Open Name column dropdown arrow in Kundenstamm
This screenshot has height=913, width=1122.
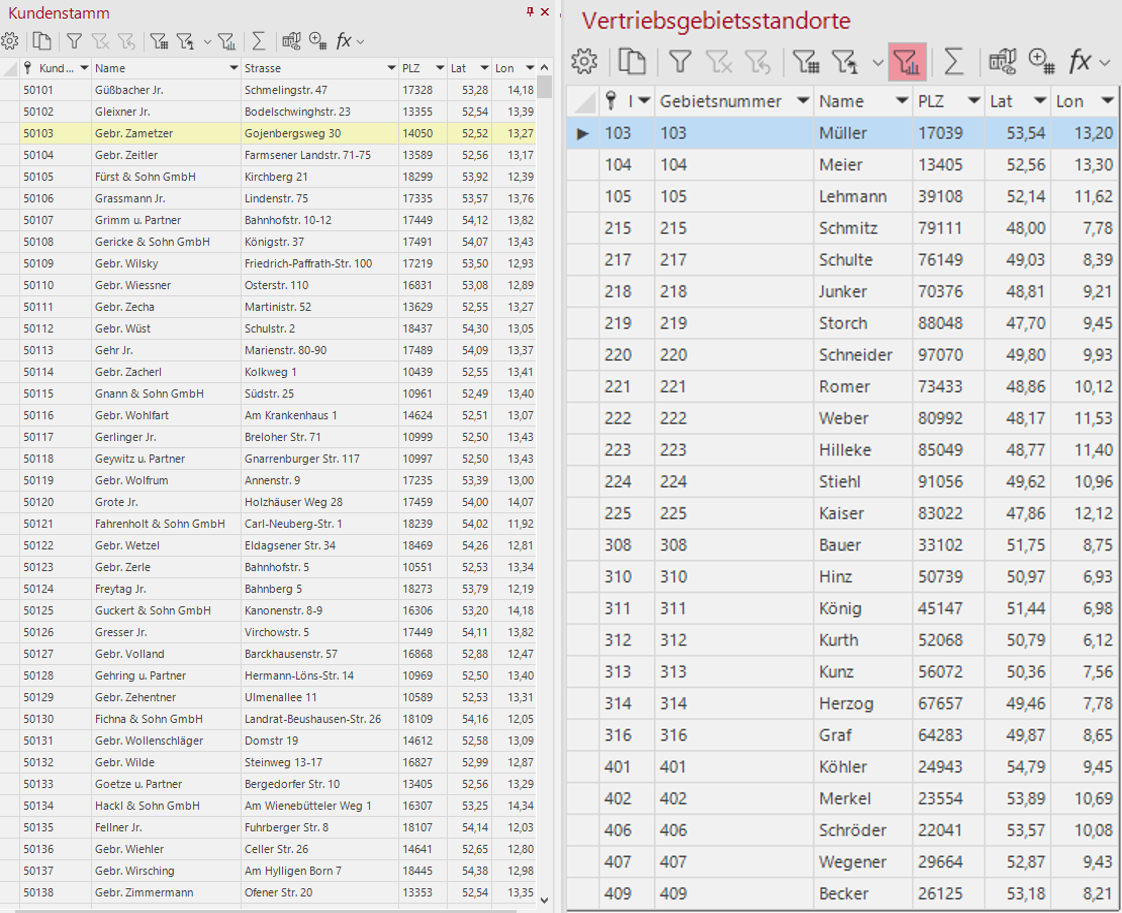[x=233, y=68]
